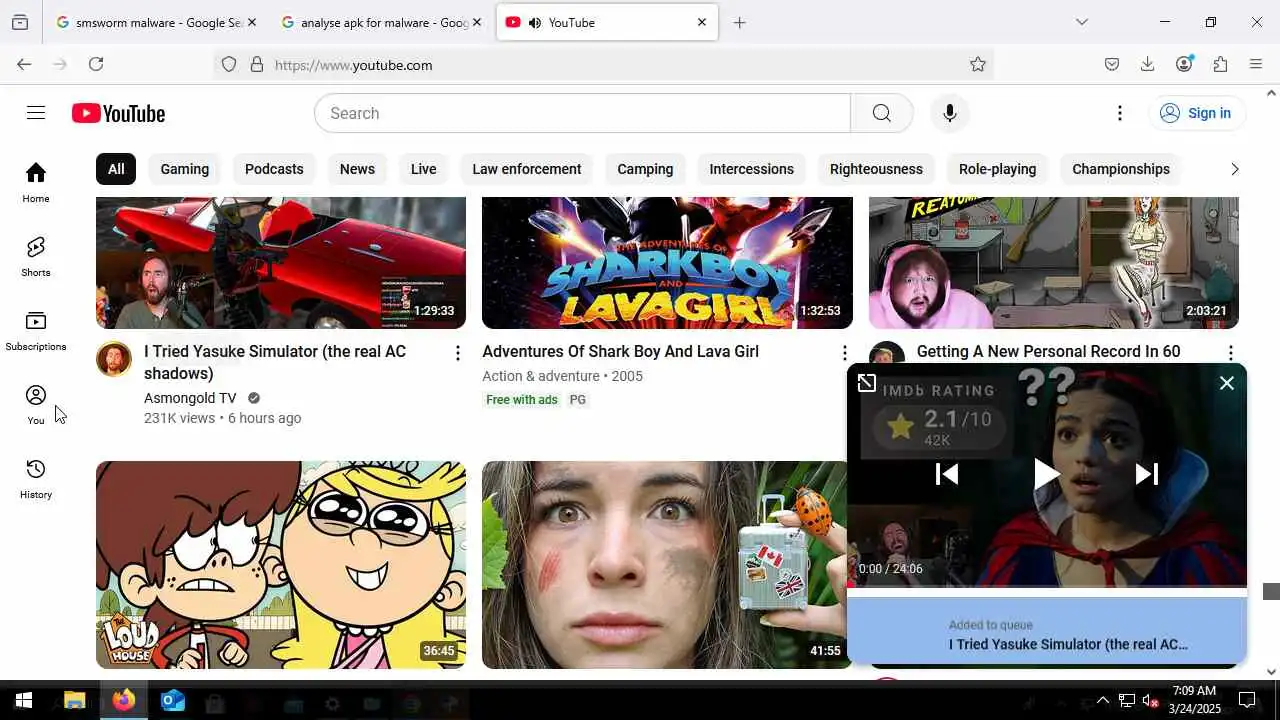Skip to next video in miniplayer

coord(1147,474)
